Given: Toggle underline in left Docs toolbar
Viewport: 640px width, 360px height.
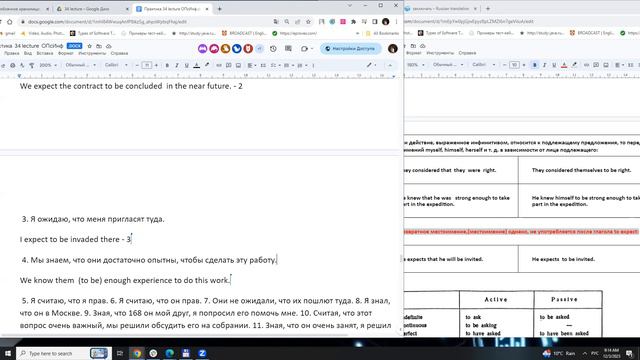Looking at the screenshot, I should coord(187,65).
